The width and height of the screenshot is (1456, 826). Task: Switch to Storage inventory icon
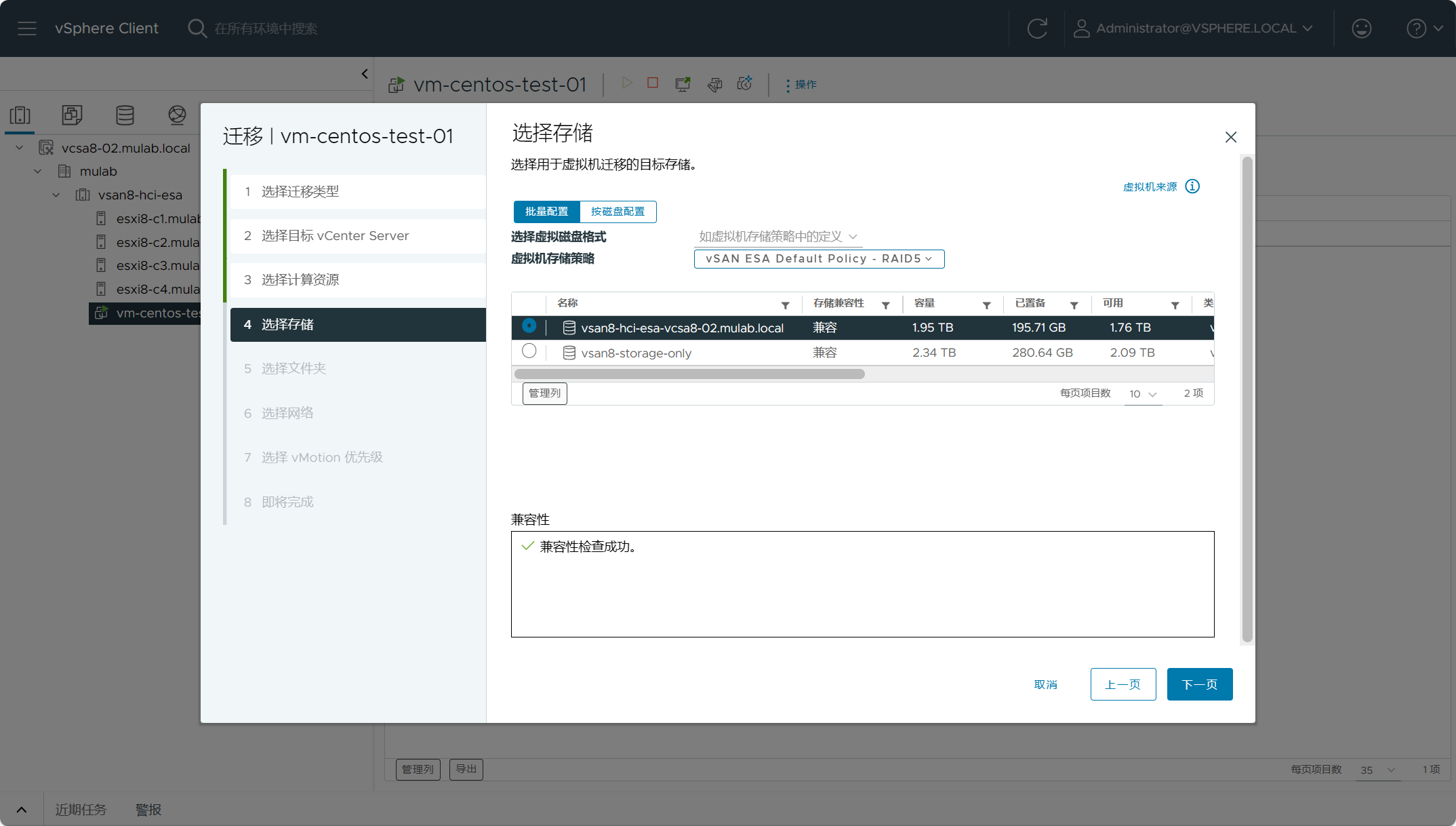coord(125,115)
